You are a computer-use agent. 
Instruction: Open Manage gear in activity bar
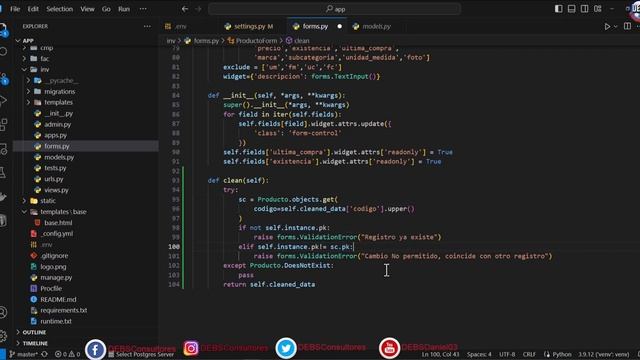pos(4,336)
